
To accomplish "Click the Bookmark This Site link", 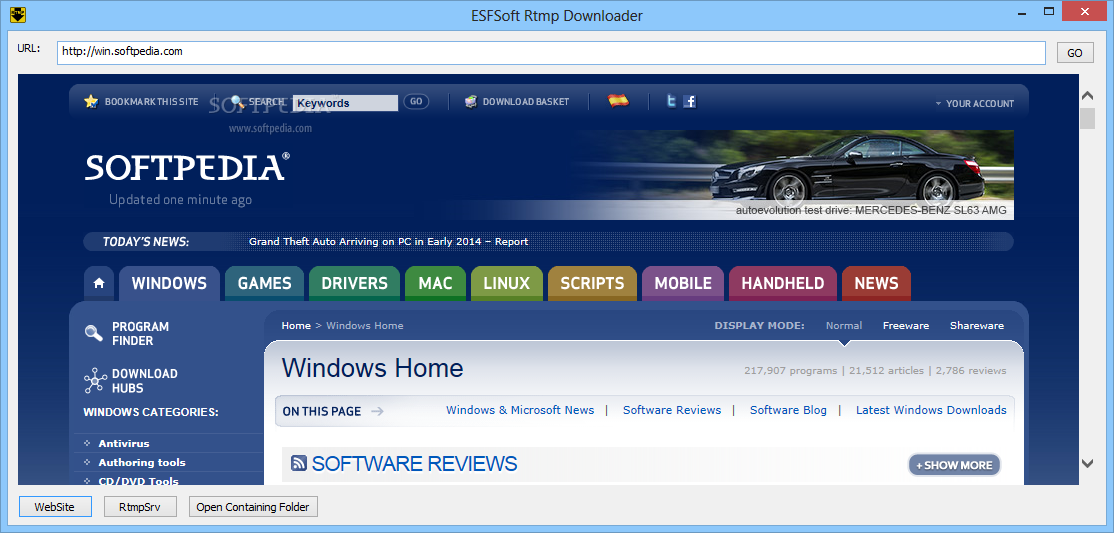I will pyautogui.click(x=151, y=102).
